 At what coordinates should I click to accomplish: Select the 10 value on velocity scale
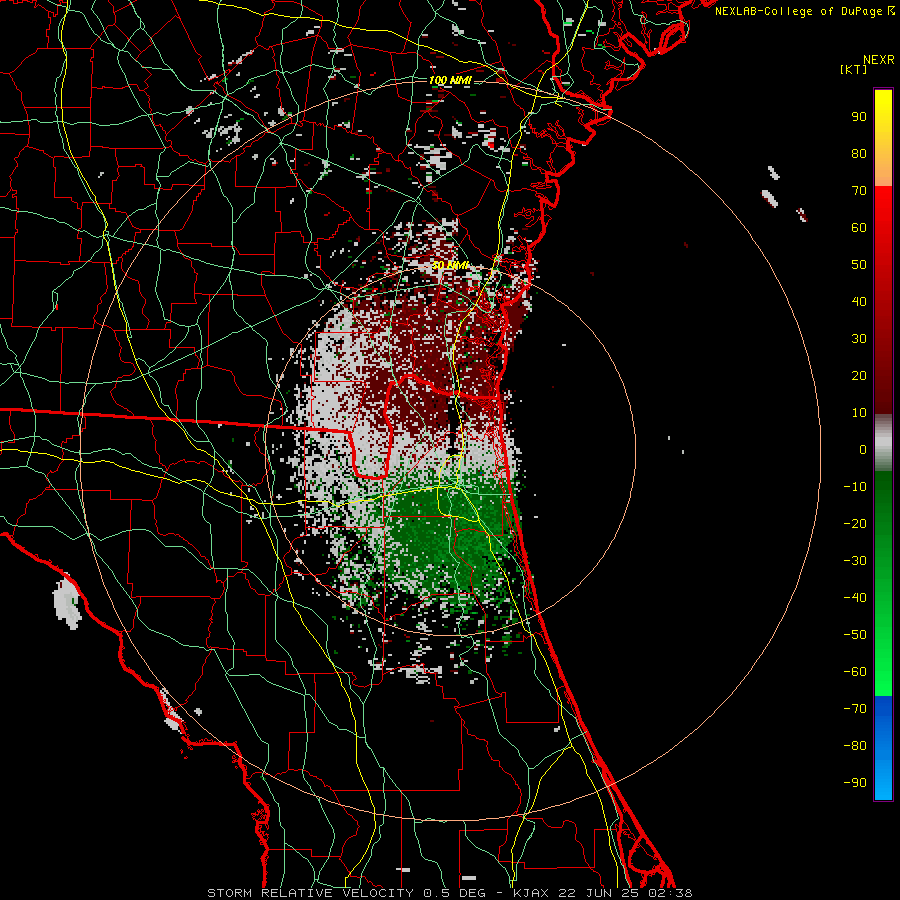tap(859, 413)
